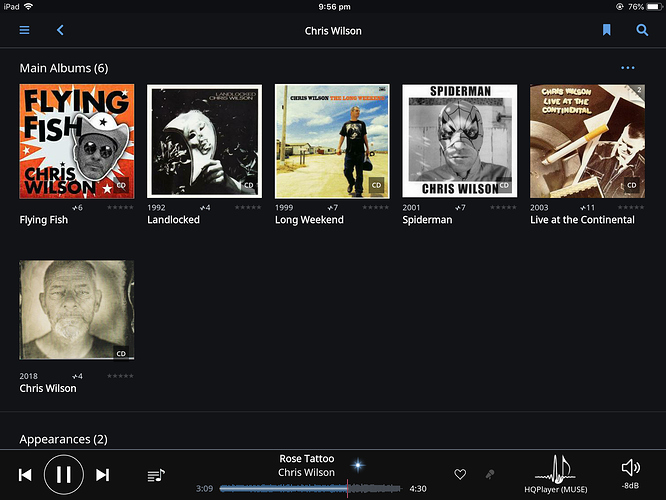Select the Flying Fish title text

pyautogui.click(x=44, y=220)
